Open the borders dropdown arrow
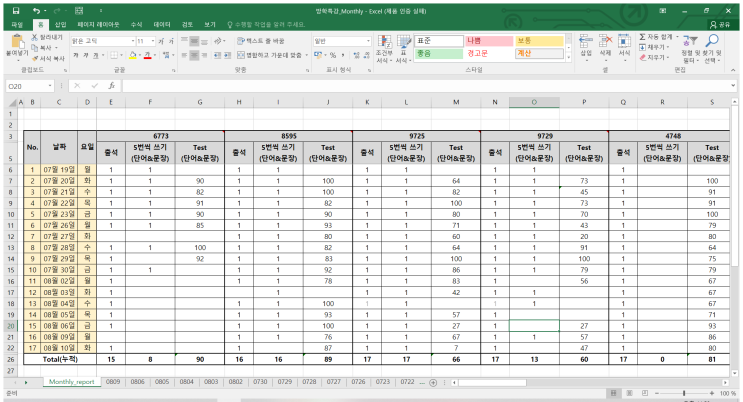The image size is (743, 402). click(x=123, y=55)
